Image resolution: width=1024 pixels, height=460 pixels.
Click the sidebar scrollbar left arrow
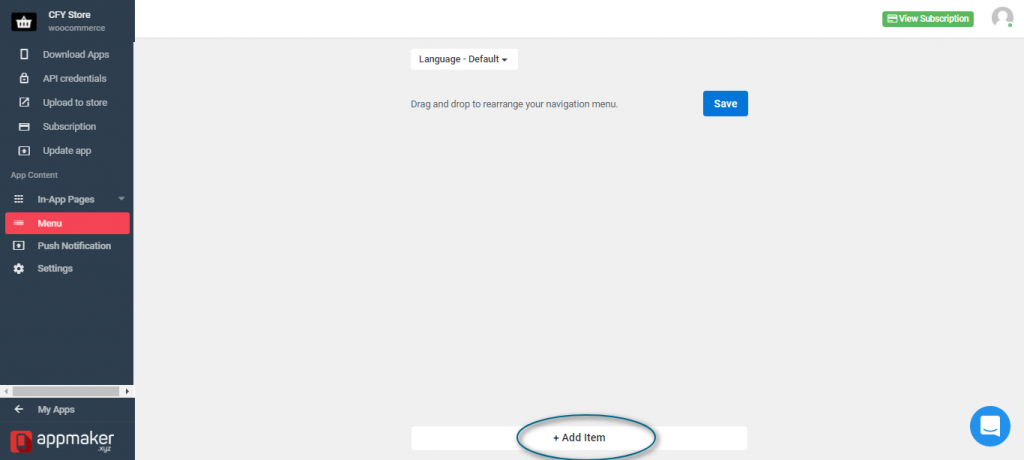[6, 391]
